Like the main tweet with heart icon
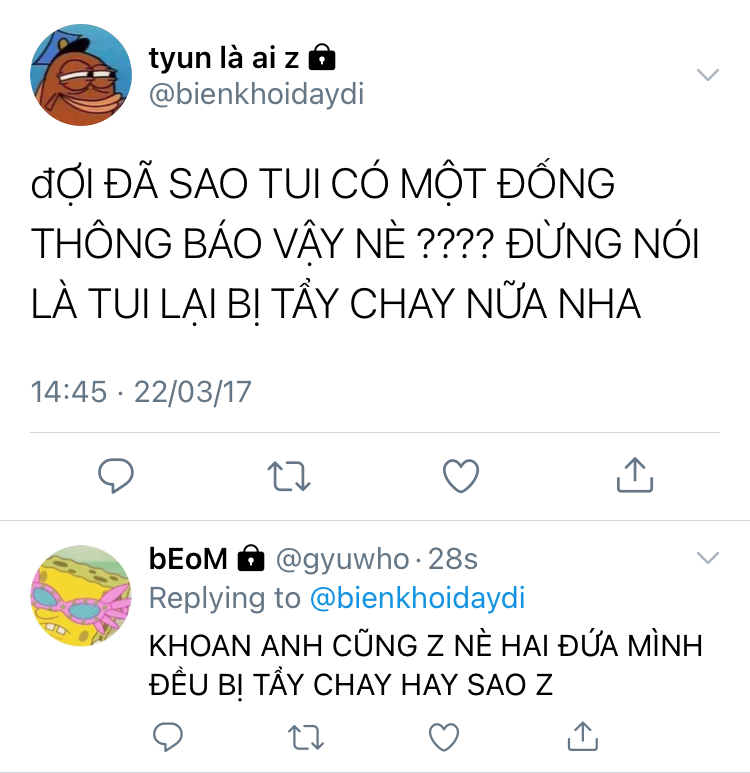 (461, 476)
